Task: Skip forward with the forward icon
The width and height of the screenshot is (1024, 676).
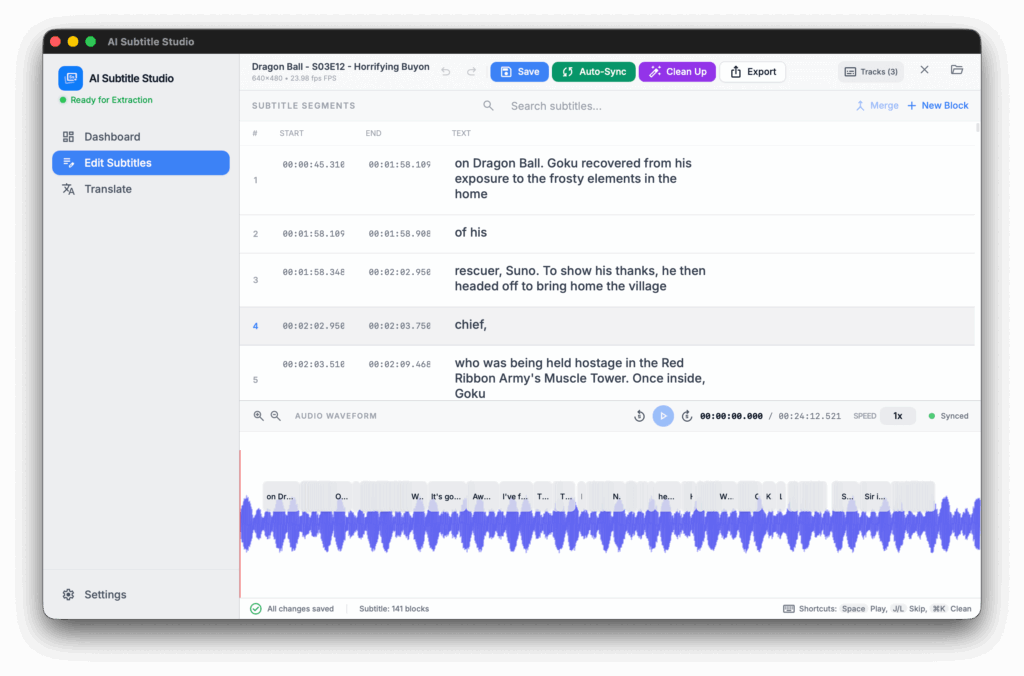Action: [x=687, y=416]
